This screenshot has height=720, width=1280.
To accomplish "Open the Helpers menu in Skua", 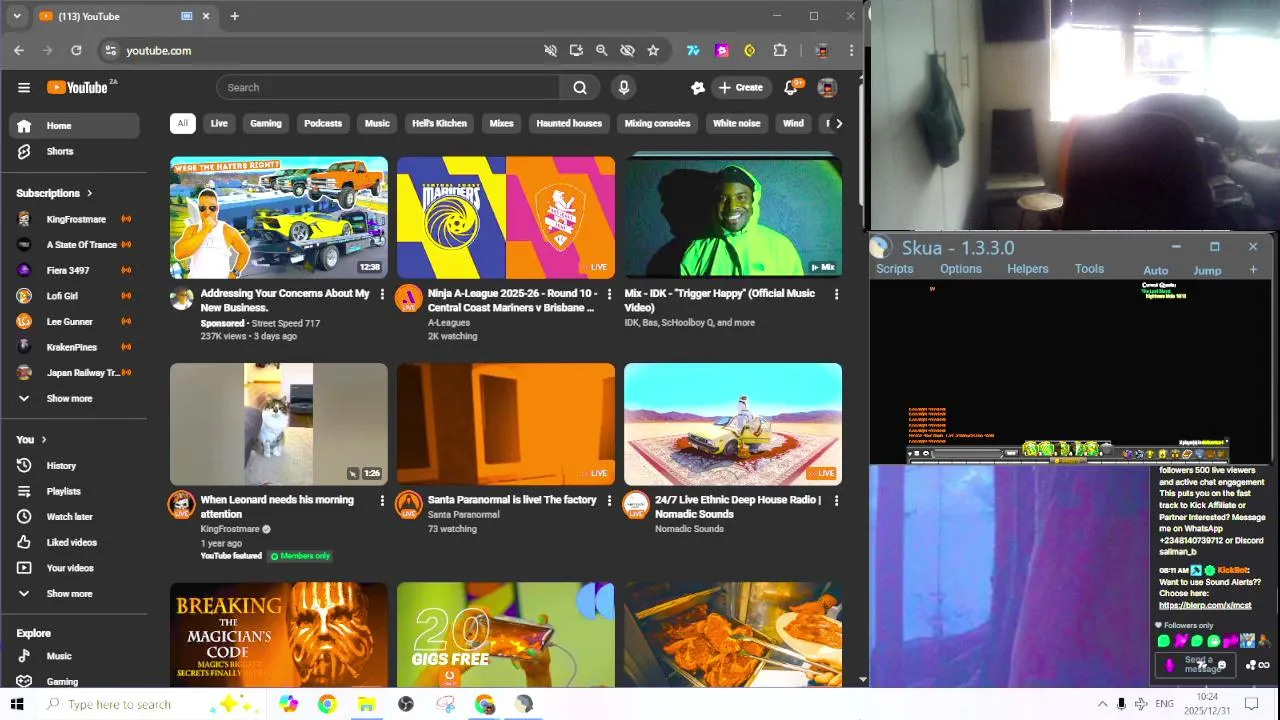I will click(x=1028, y=269).
